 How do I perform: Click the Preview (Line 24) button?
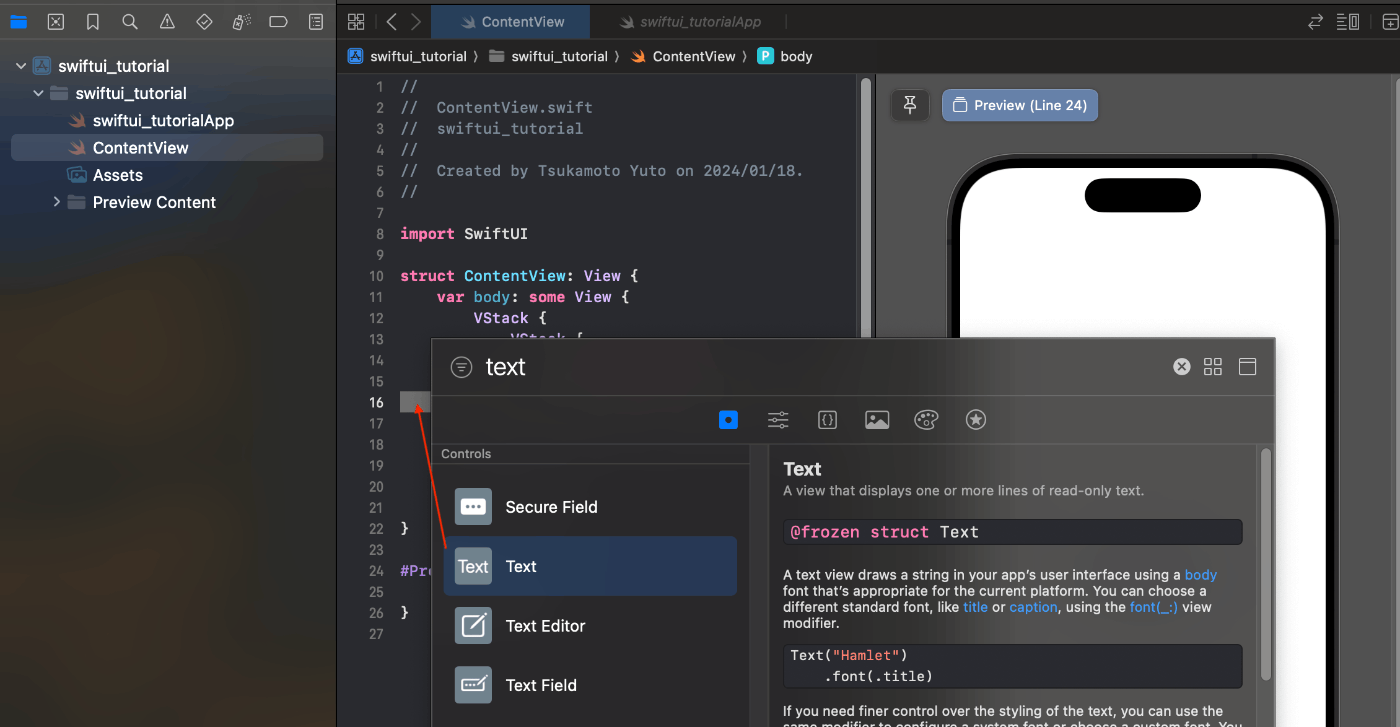[1020, 105]
